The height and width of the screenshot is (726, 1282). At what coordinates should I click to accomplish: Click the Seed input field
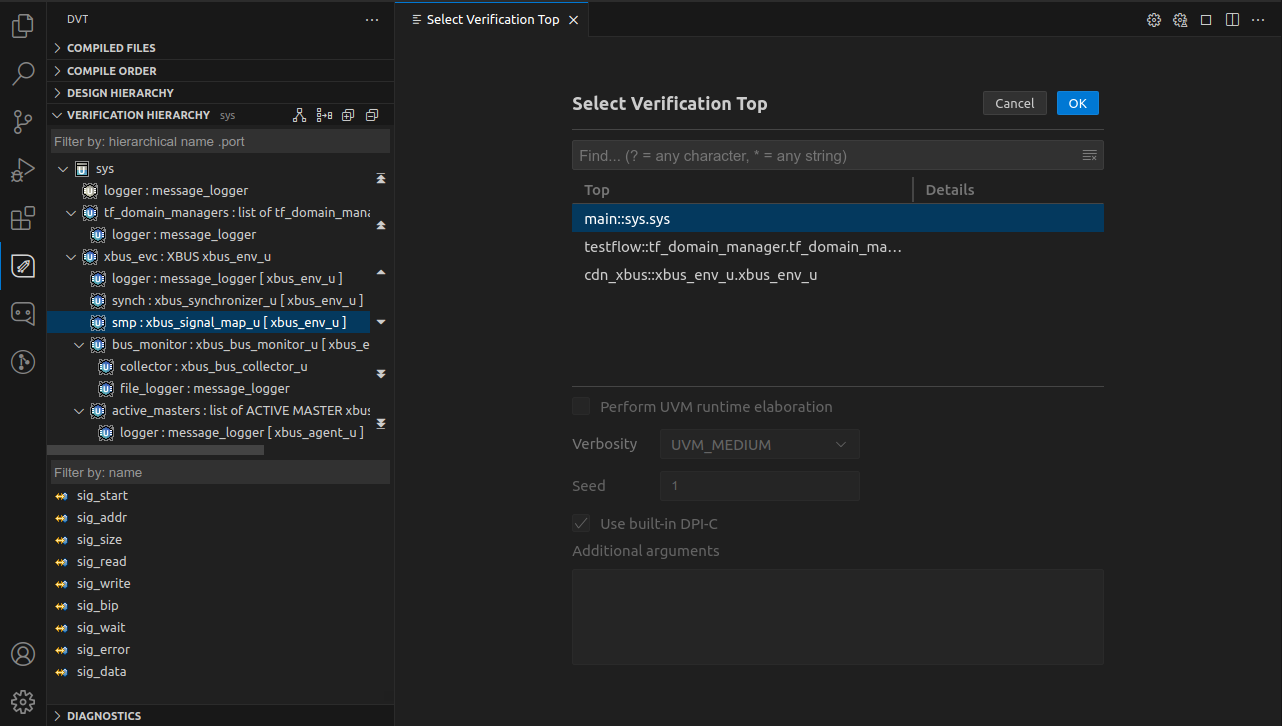click(x=759, y=486)
